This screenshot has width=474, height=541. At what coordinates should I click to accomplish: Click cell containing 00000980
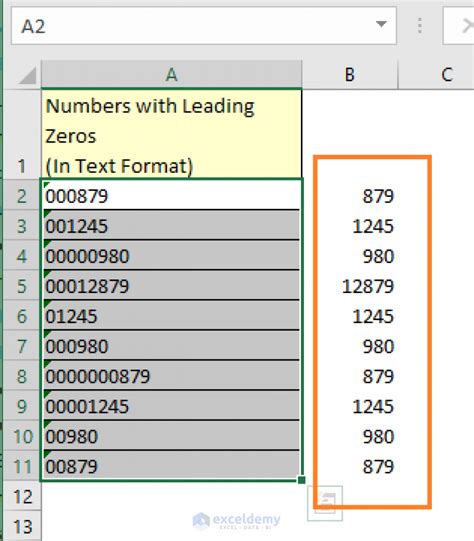tap(171, 255)
